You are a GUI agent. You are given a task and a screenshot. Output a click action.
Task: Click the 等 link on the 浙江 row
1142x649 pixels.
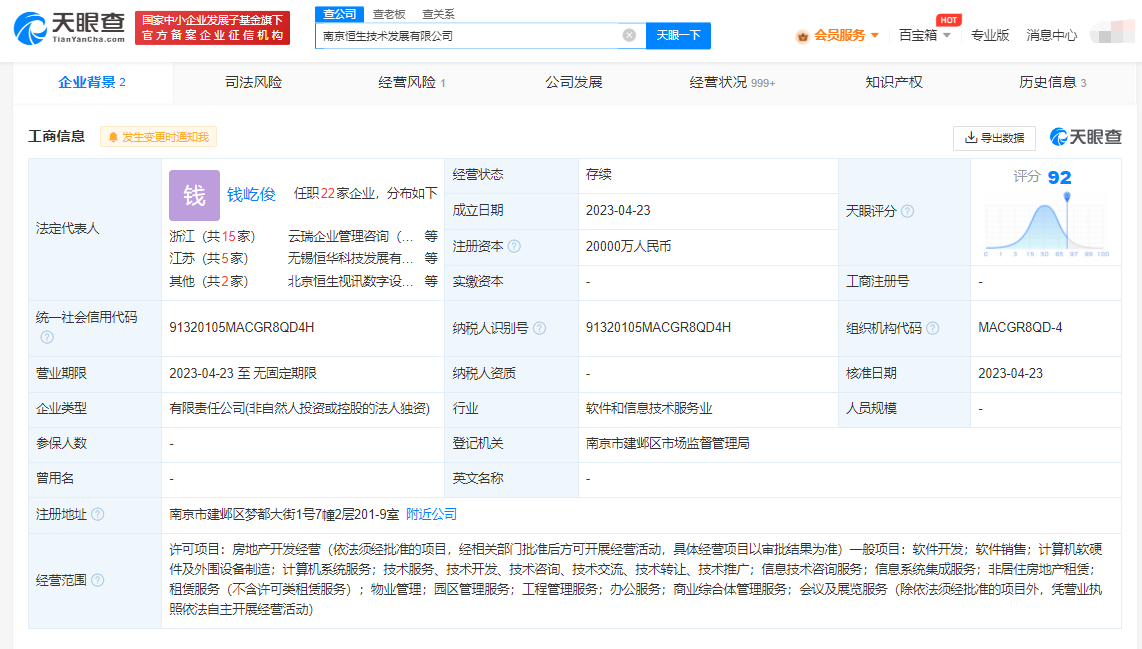431,236
